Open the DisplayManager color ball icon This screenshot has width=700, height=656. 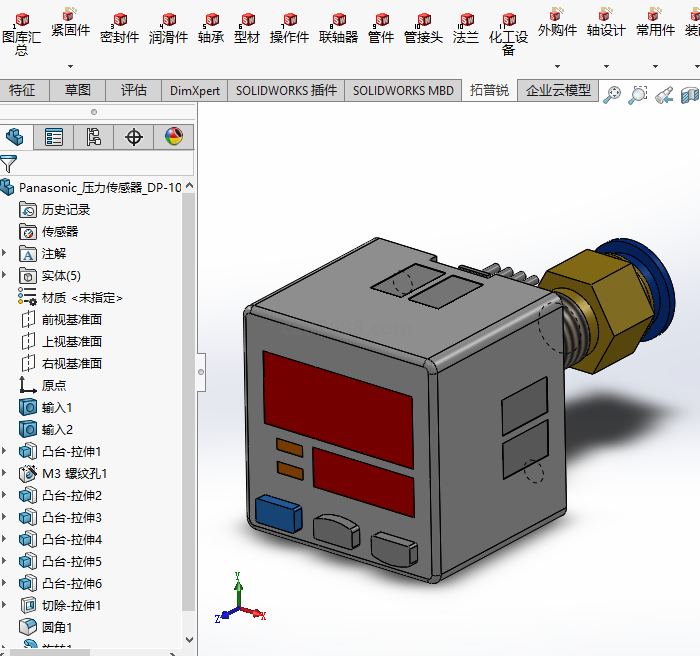pos(174,137)
